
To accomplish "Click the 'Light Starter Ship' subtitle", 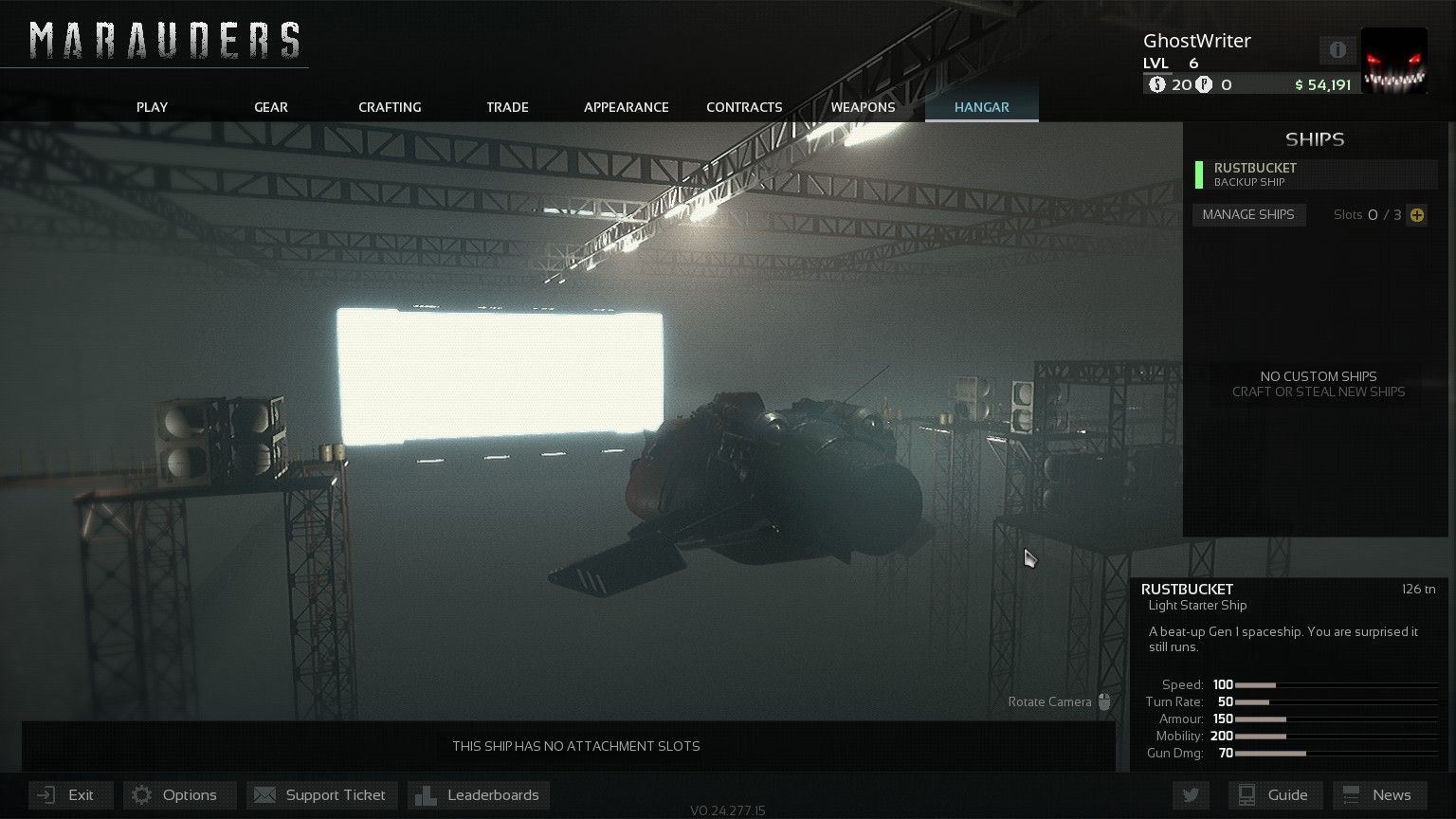I will click(x=1197, y=606).
